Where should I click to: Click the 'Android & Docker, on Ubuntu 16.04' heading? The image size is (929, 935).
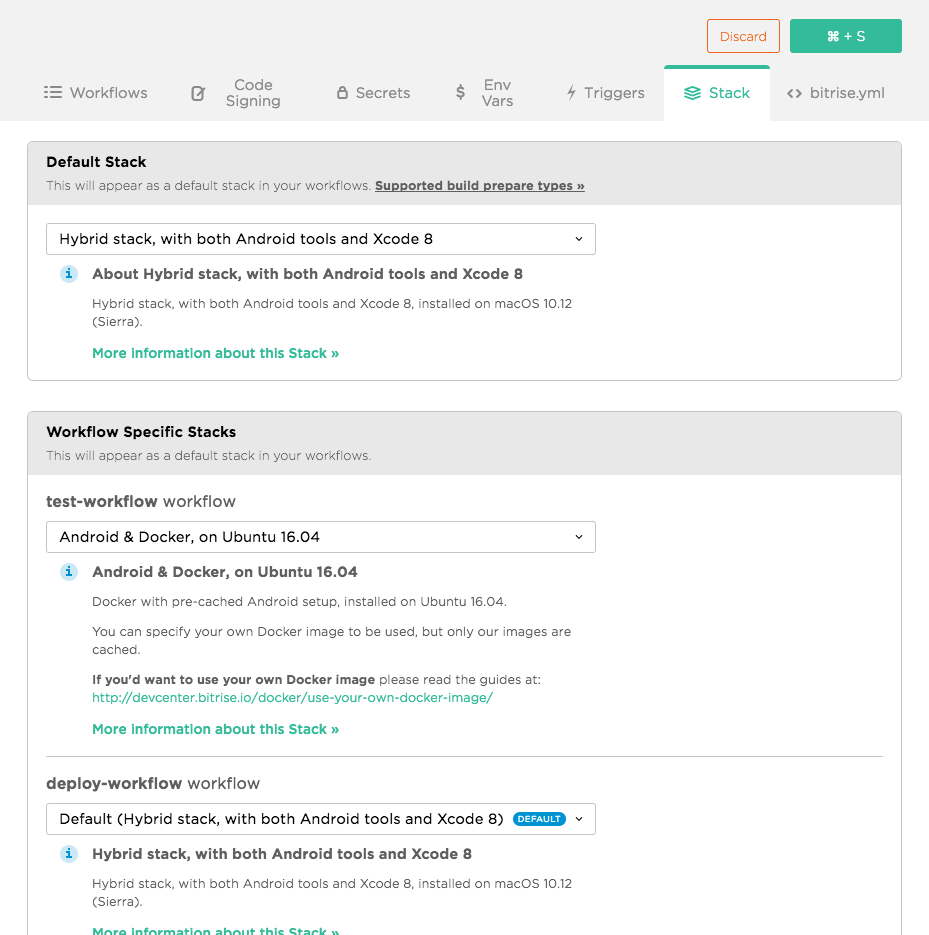coord(225,572)
